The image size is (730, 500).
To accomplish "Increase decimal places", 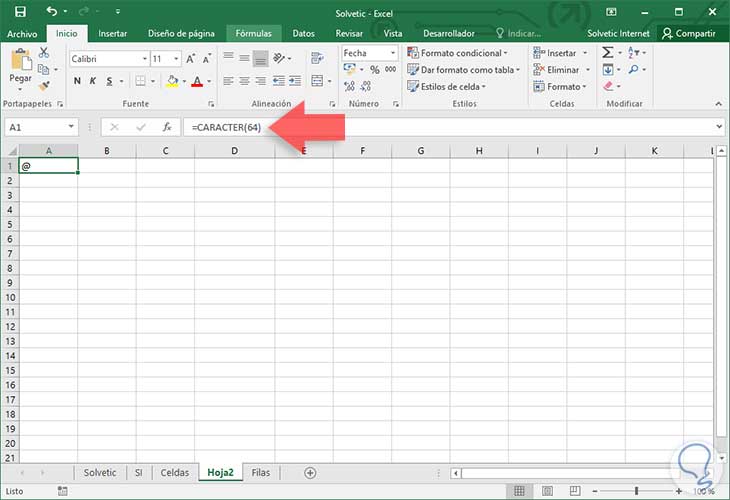I will [x=350, y=86].
